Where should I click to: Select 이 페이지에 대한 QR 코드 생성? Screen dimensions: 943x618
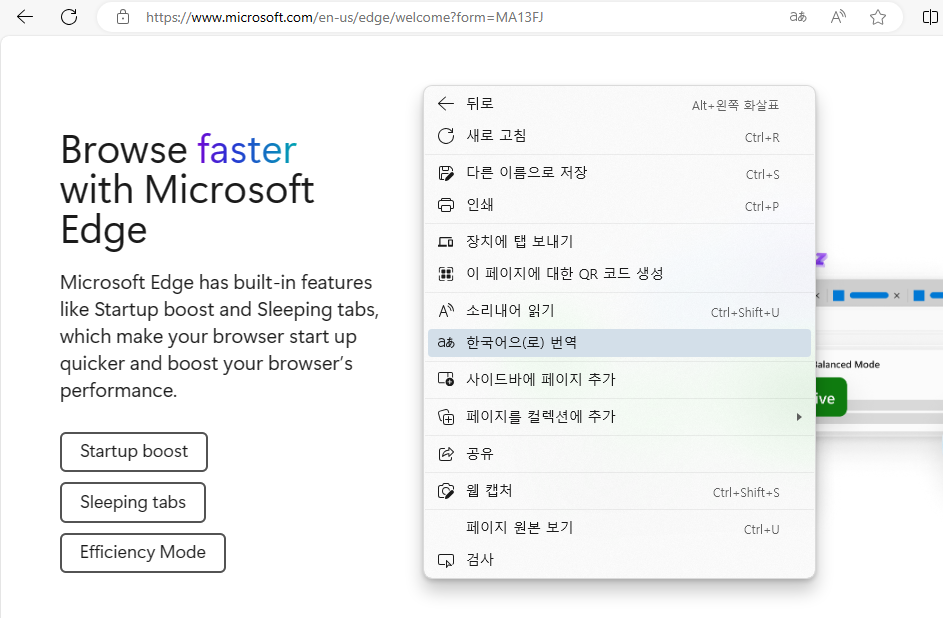click(619, 274)
